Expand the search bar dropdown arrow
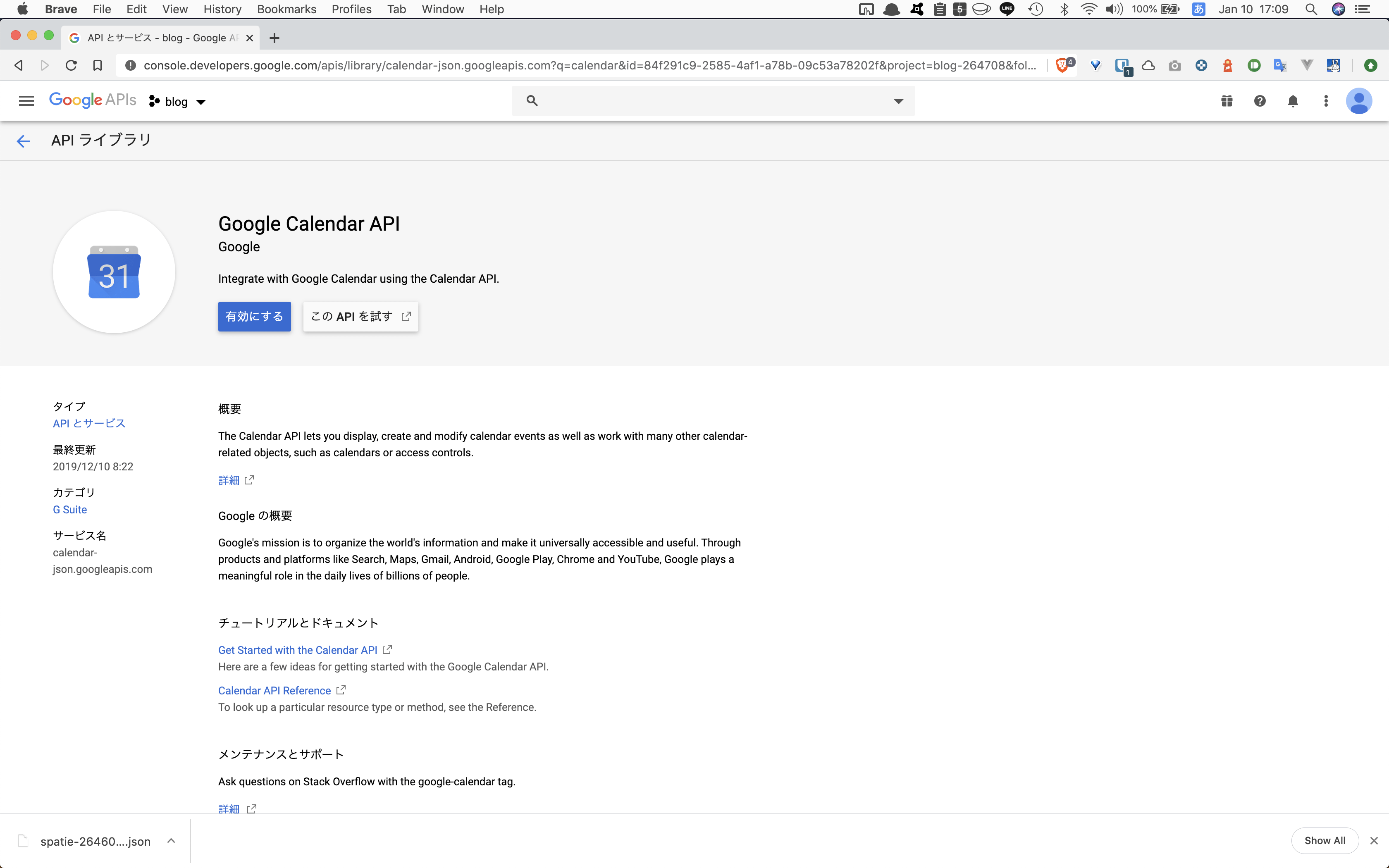The width and height of the screenshot is (1389, 868). [x=898, y=101]
